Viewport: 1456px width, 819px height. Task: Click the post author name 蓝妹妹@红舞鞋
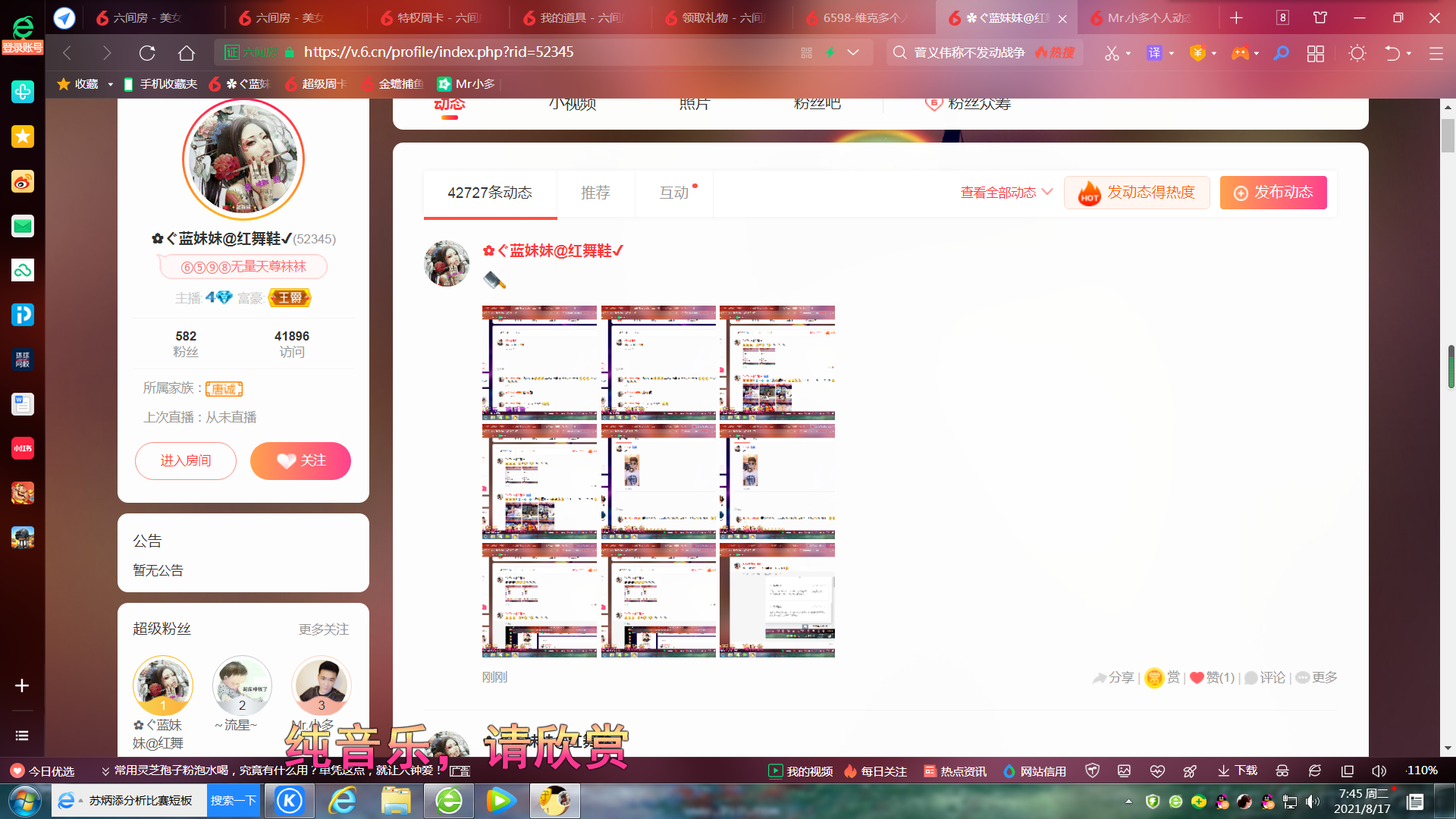[554, 251]
